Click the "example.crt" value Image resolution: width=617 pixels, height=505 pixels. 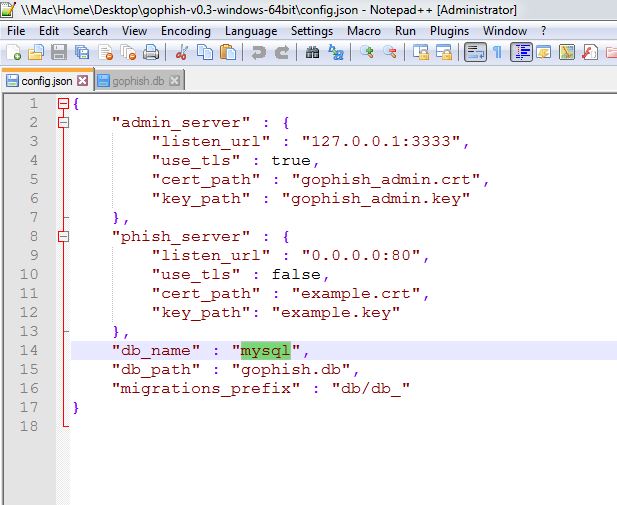[x=356, y=294]
